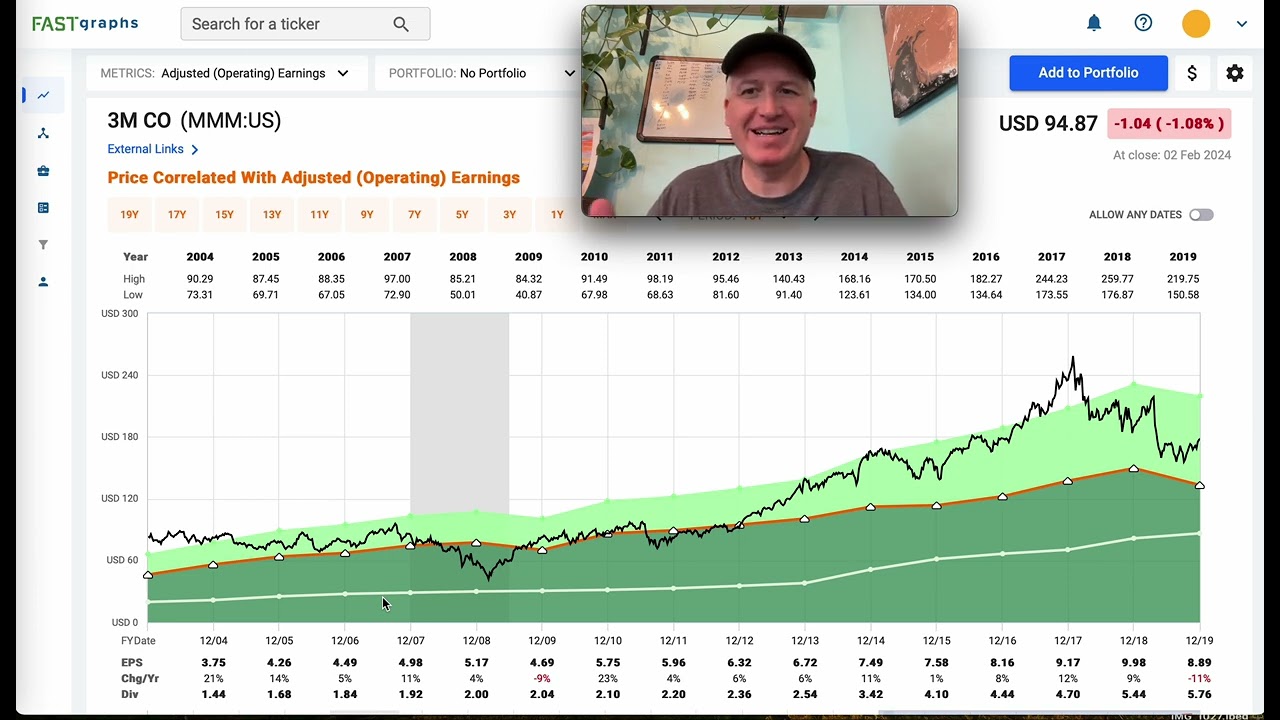
Task: Select the 17Y time period tab
Action: point(177,215)
